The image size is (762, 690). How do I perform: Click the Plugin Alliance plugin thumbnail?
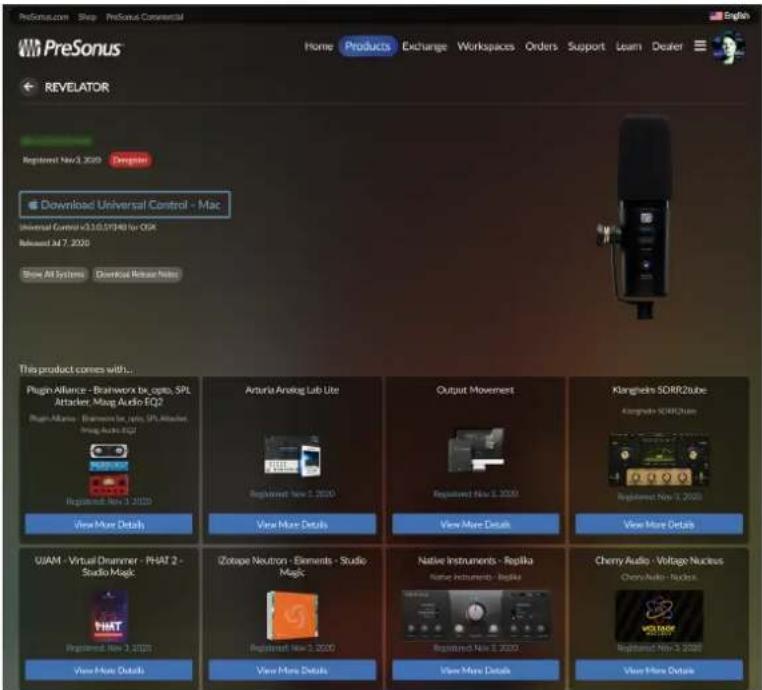[109, 468]
